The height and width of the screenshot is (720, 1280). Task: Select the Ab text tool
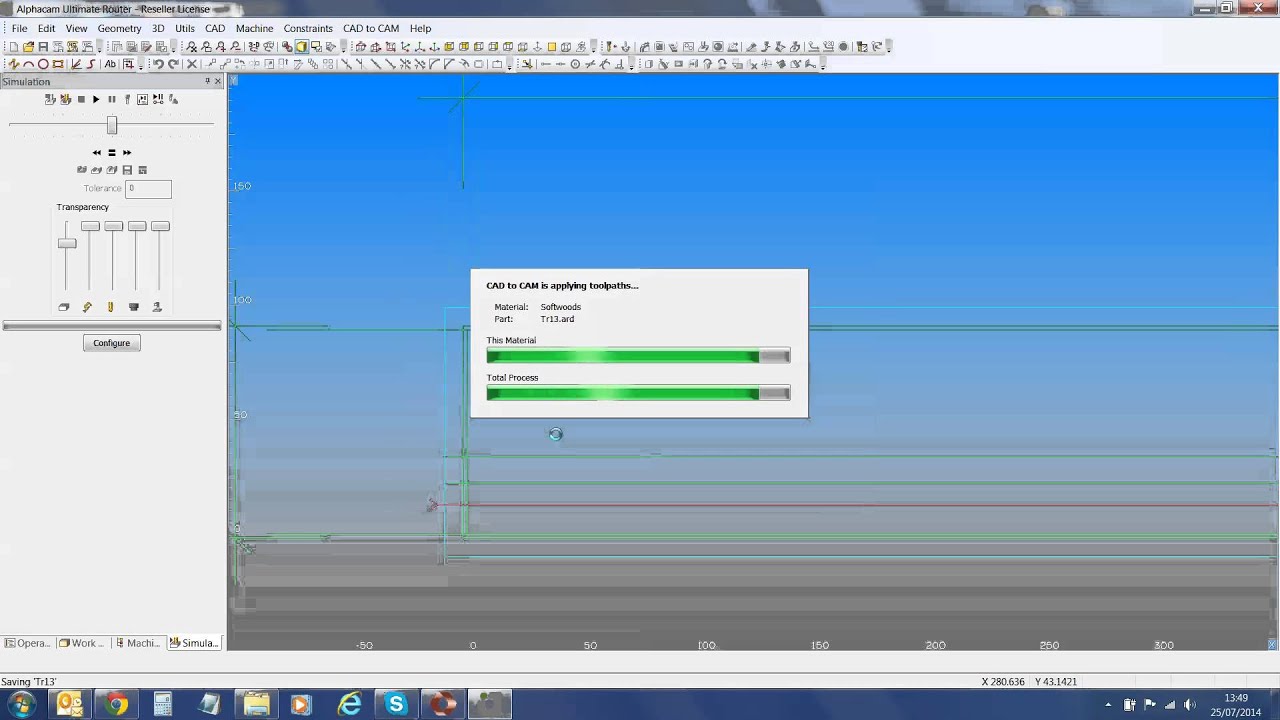click(x=110, y=64)
